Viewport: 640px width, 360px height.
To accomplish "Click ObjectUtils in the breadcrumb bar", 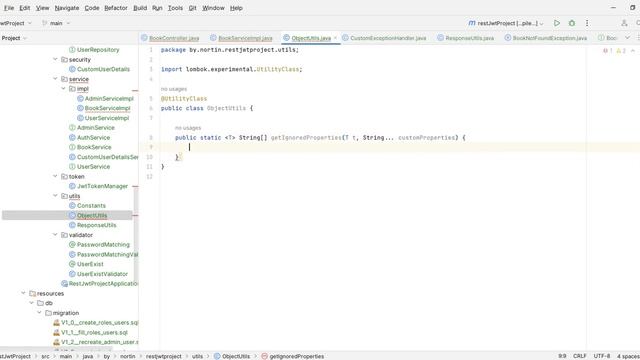I will [x=236, y=356].
